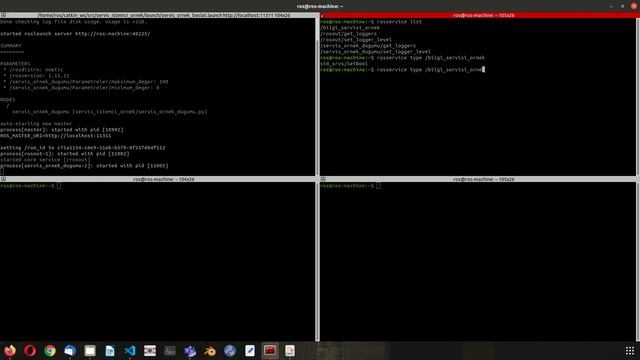
Task: Open Google Chrome from the dock
Action: (x=50, y=351)
